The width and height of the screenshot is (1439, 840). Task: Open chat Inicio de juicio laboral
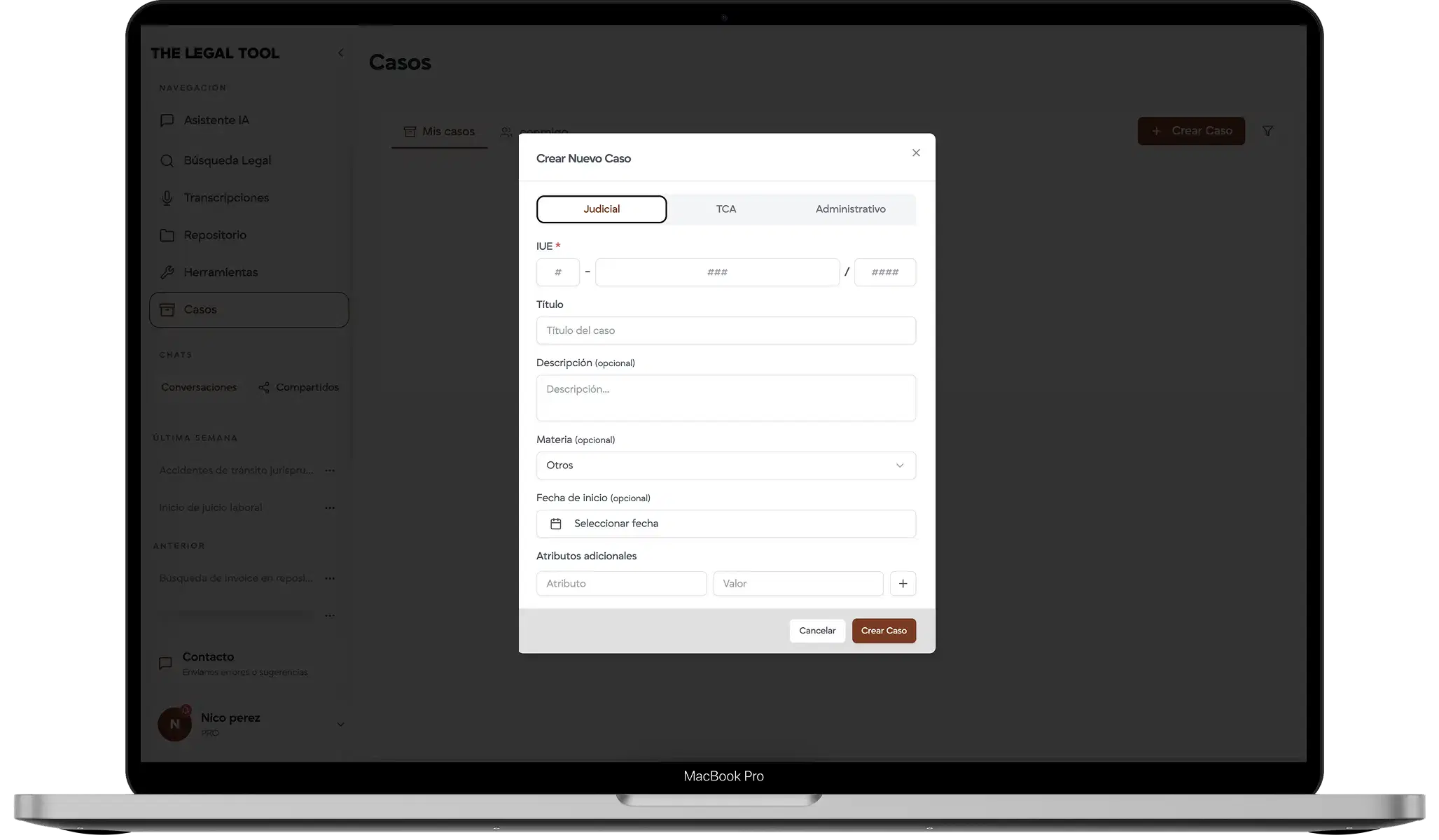coord(210,507)
